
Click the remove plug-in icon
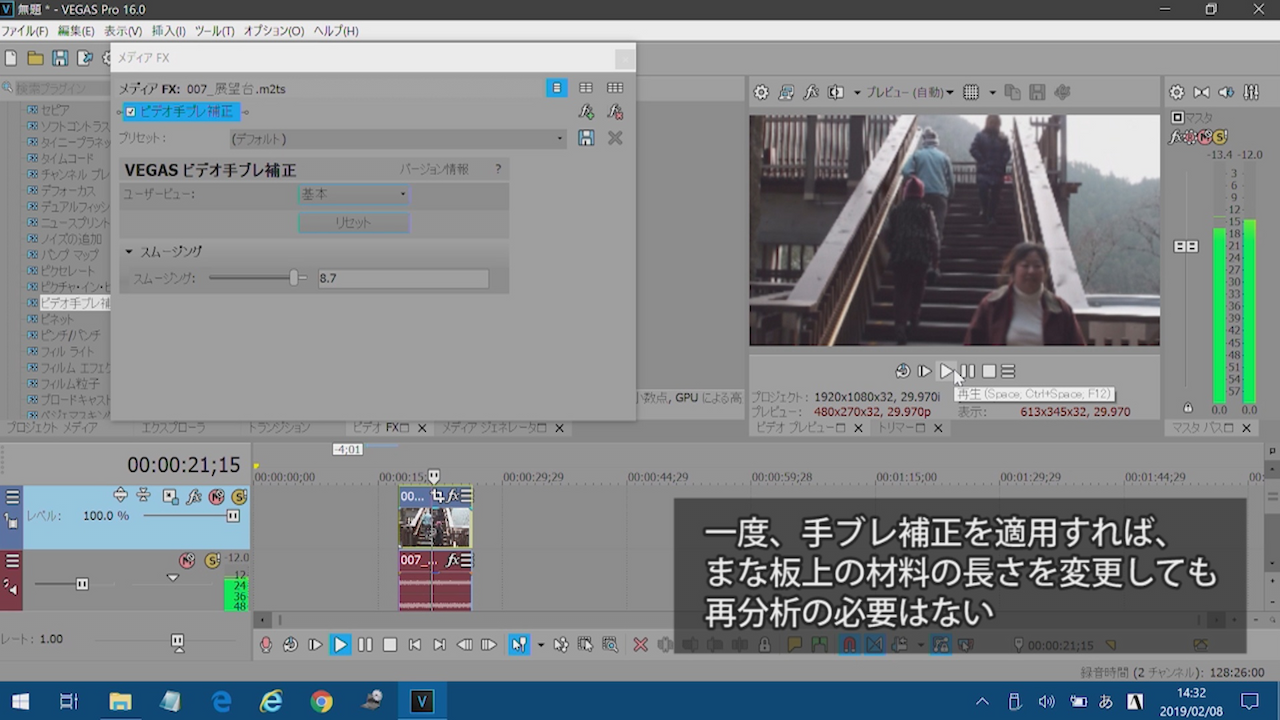pos(615,112)
